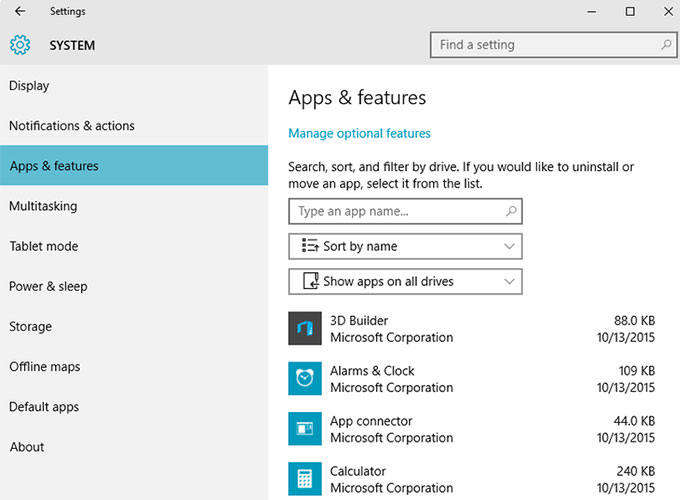Screen dimensions: 680x500
Task: Go to Offline maps
Action: tap(134, 366)
